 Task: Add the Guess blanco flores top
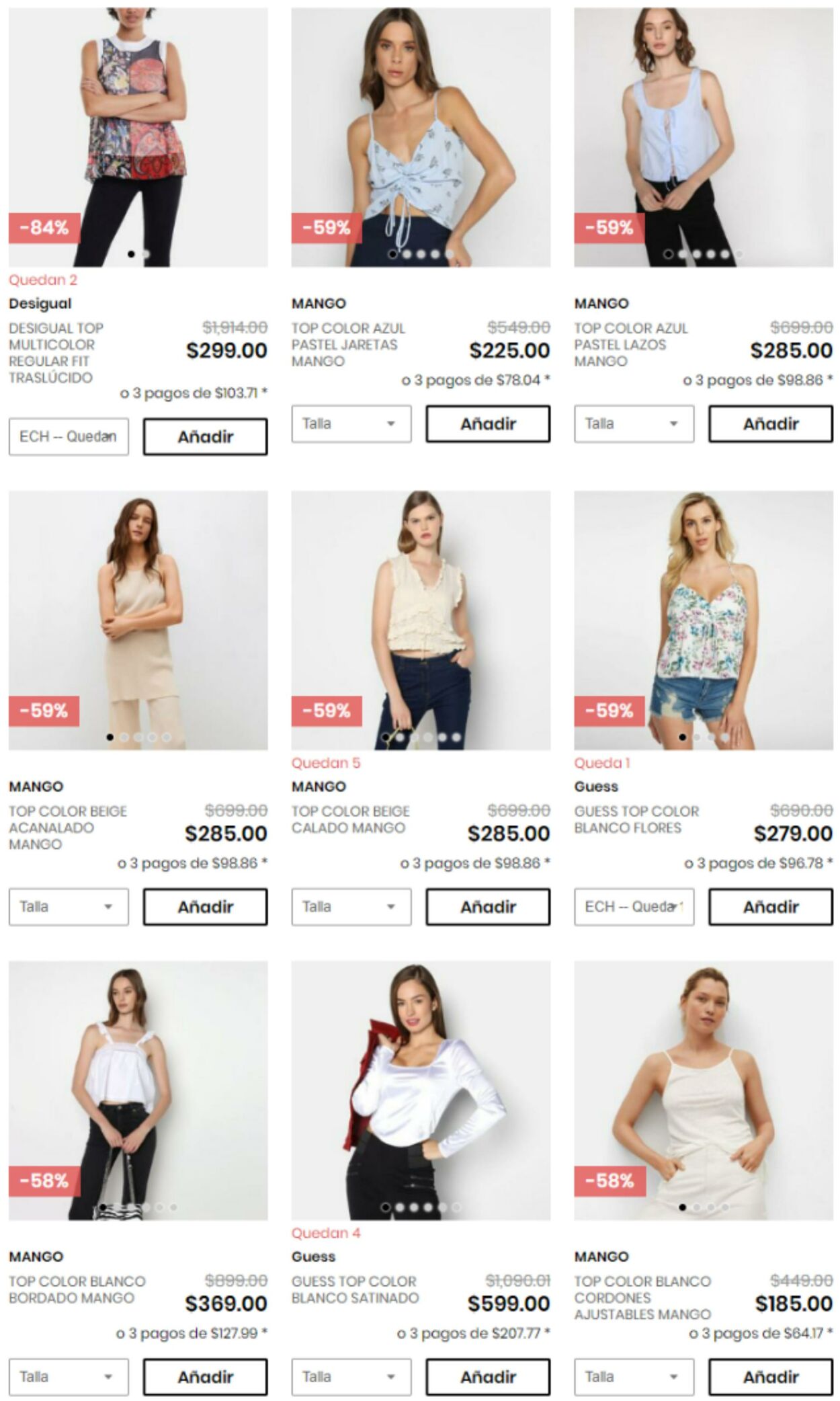click(x=771, y=907)
